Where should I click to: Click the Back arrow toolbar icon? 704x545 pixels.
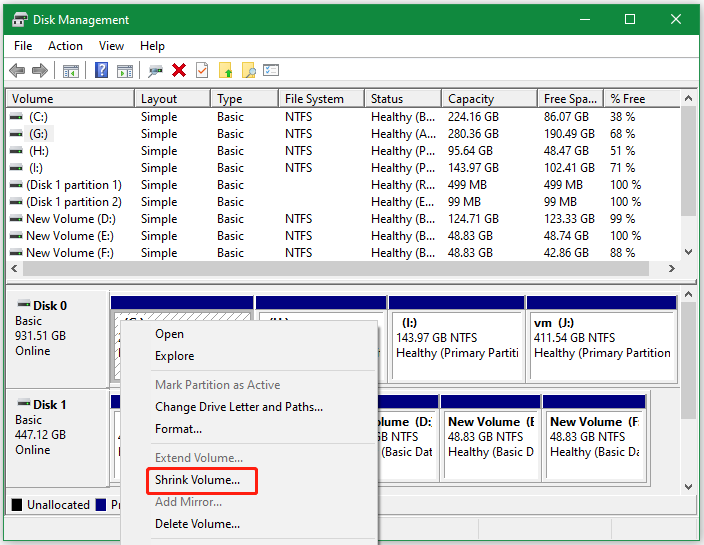(x=17, y=70)
